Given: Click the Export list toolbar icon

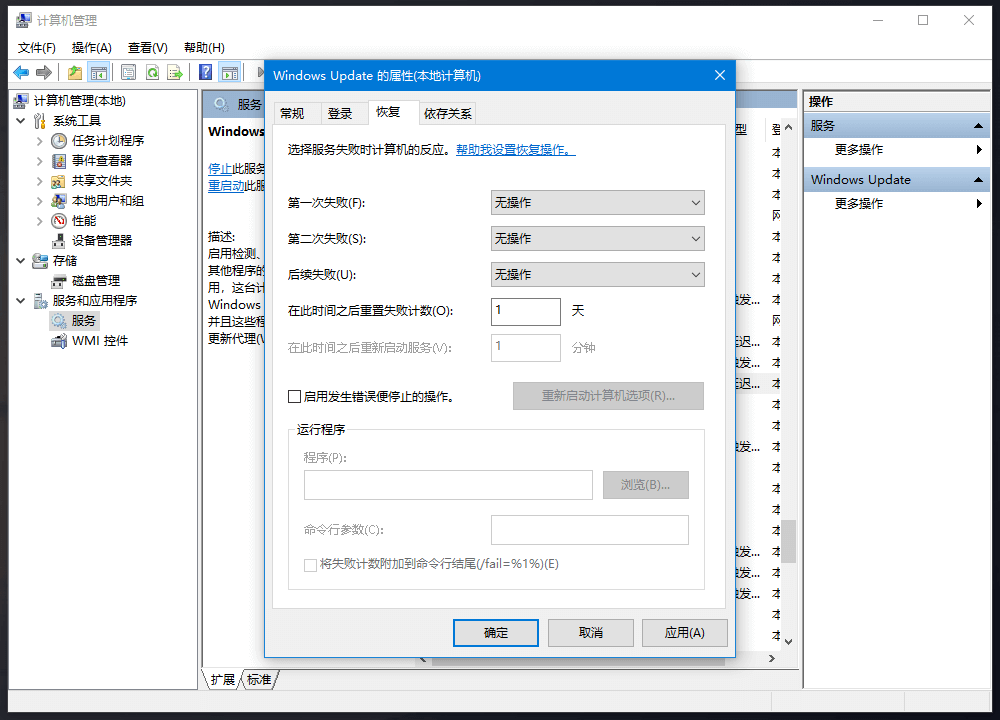Looking at the screenshot, I should pyautogui.click(x=175, y=73).
